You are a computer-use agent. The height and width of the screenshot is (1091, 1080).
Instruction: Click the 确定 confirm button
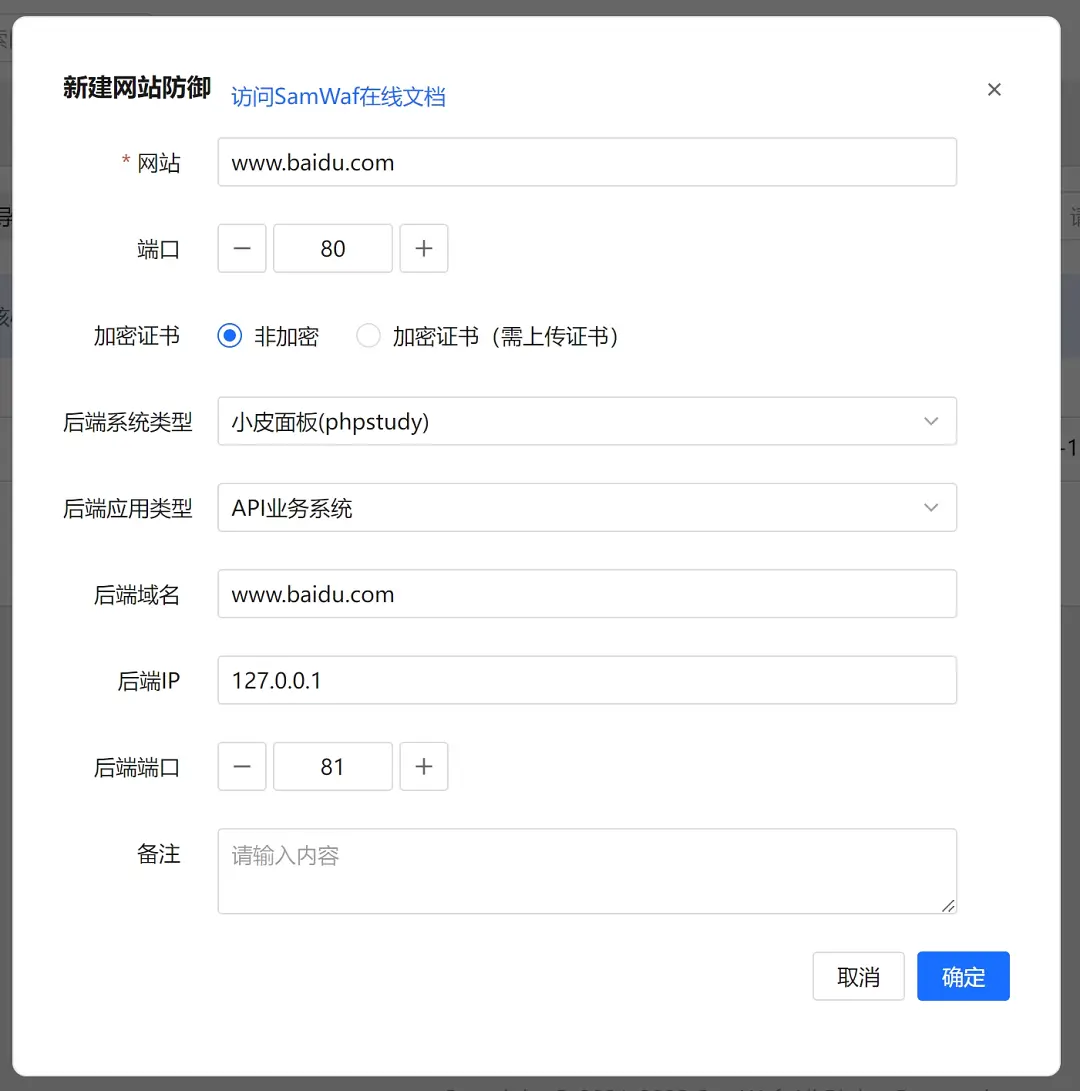963,976
